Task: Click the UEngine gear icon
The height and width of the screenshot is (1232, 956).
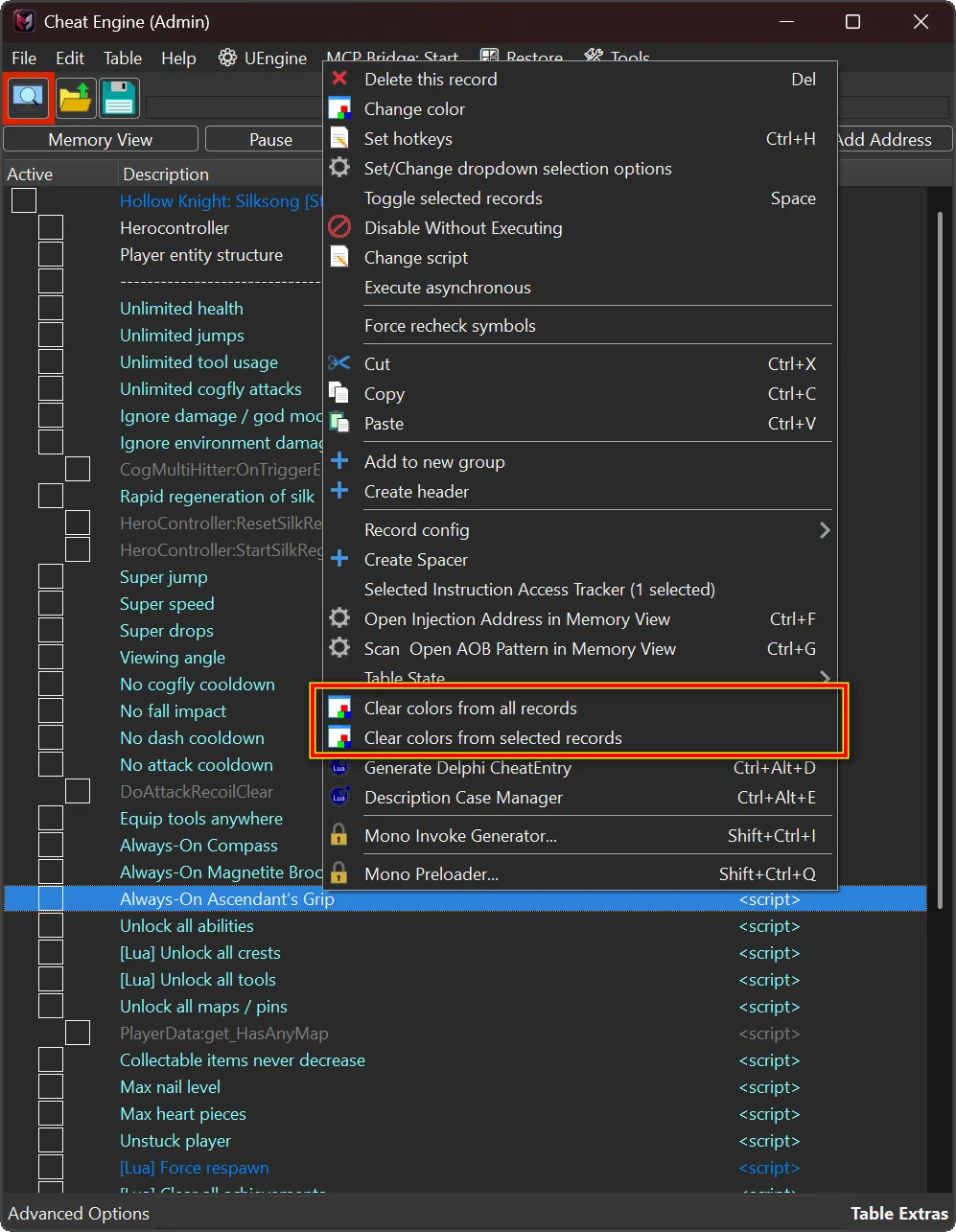Action: click(227, 58)
